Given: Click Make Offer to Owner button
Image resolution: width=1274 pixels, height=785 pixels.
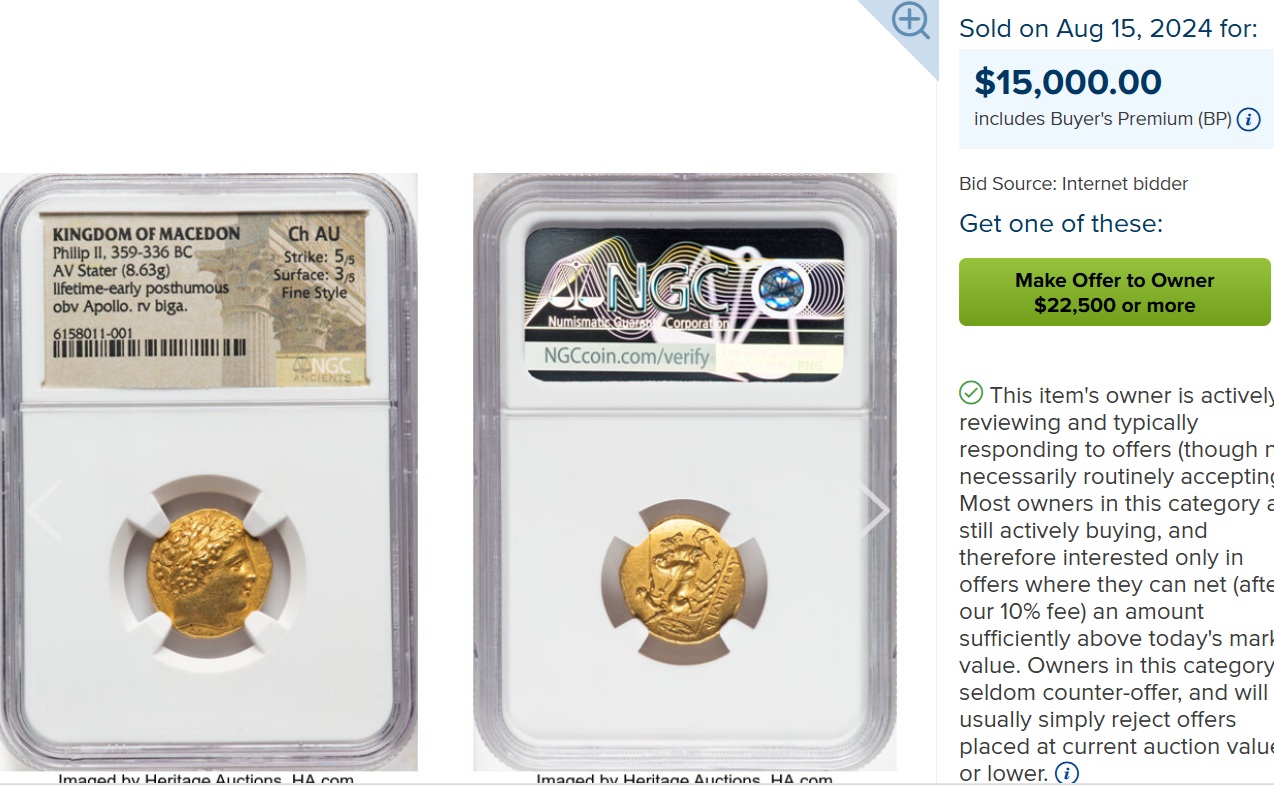Looking at the screenshot, I should click(1115, 292).
